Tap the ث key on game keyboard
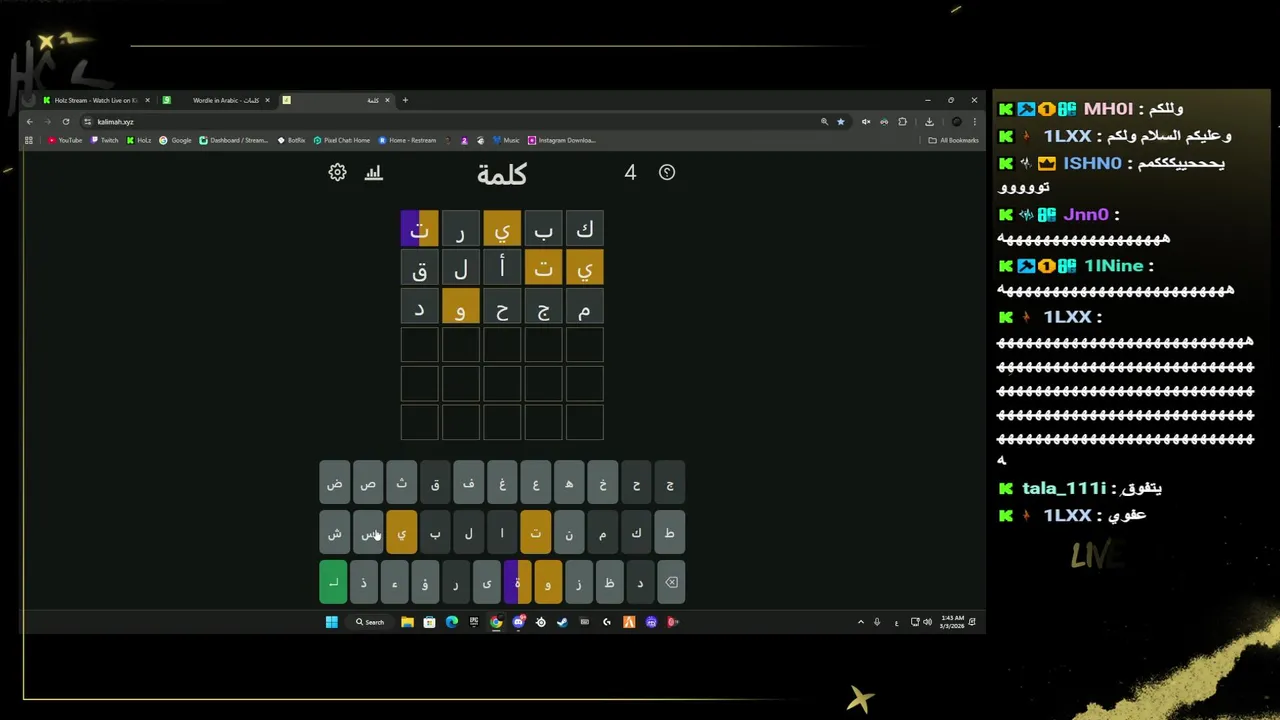The height and width of the screenshot is (720, 1280). tap(401, 483)
